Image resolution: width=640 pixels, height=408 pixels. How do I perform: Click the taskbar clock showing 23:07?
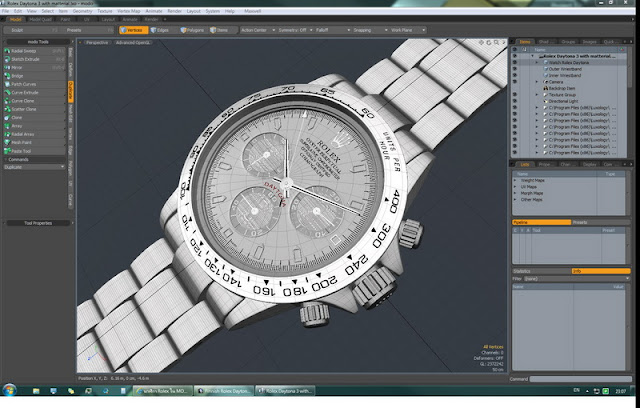(x=620, y=391)
